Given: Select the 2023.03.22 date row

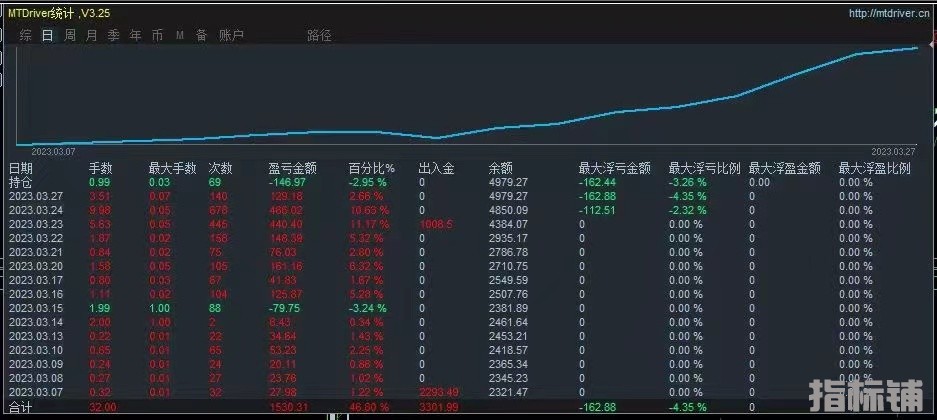Looking at the screenshot, I should [36, 238].
